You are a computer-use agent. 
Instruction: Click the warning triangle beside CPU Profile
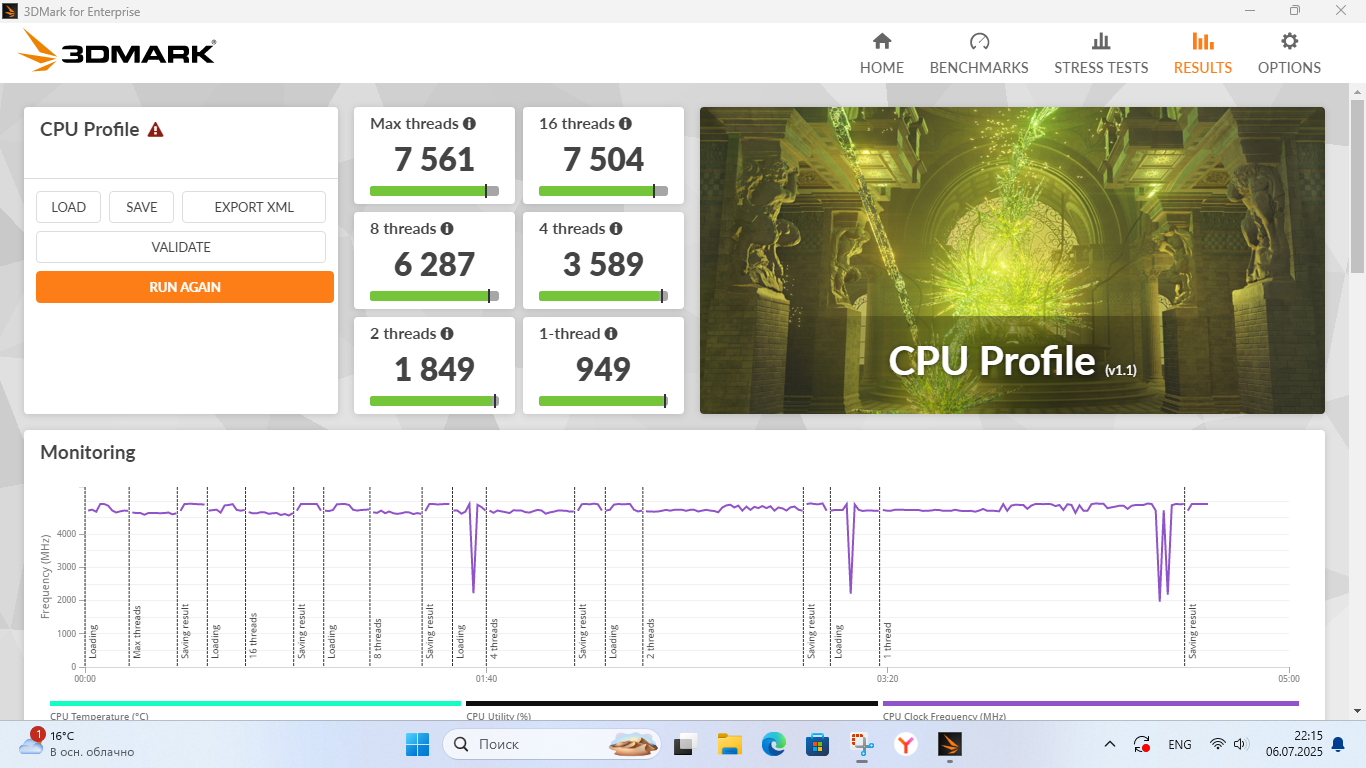[155, 130]
